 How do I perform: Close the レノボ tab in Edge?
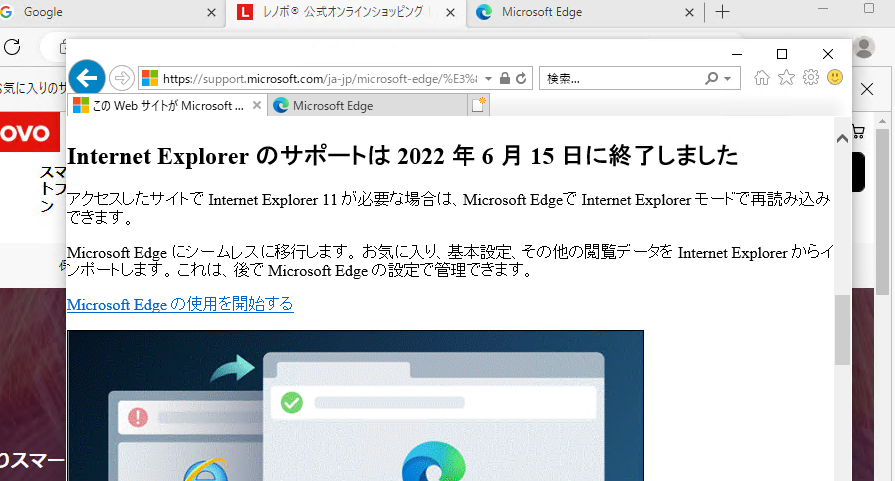coord(450,13)
